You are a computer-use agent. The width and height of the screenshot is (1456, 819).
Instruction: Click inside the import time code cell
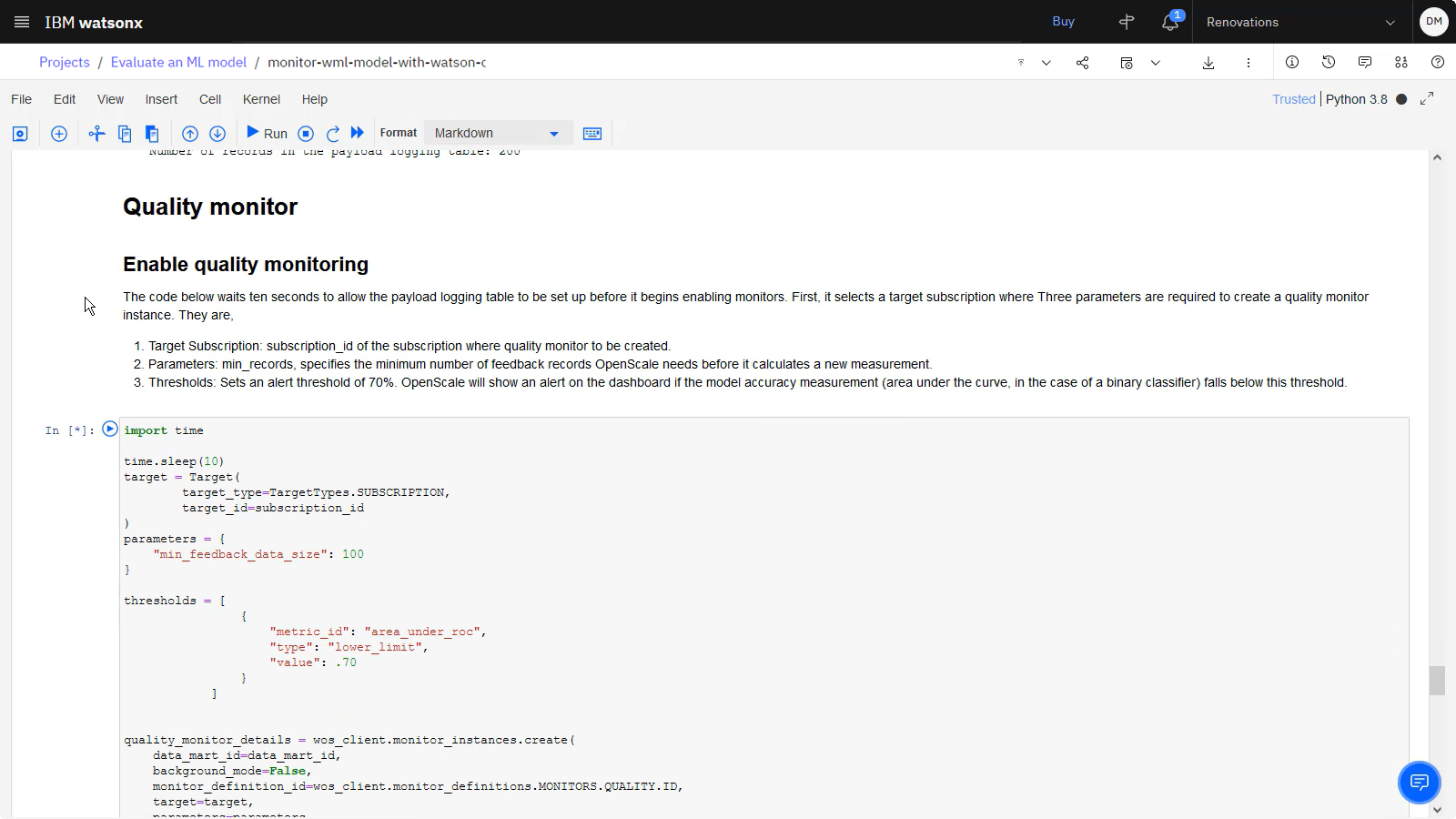point(763,619)
